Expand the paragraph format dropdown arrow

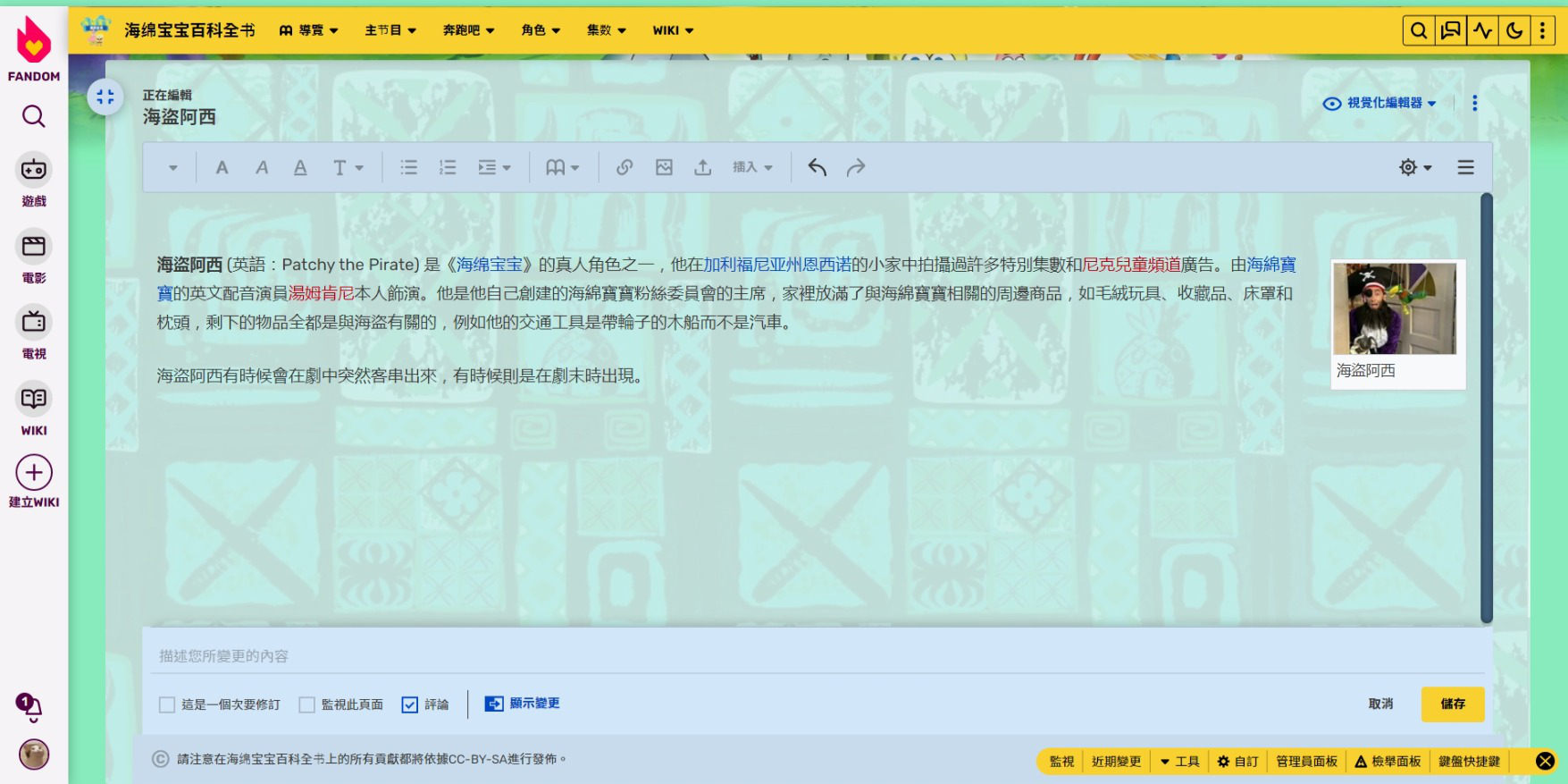click(173, 167)
